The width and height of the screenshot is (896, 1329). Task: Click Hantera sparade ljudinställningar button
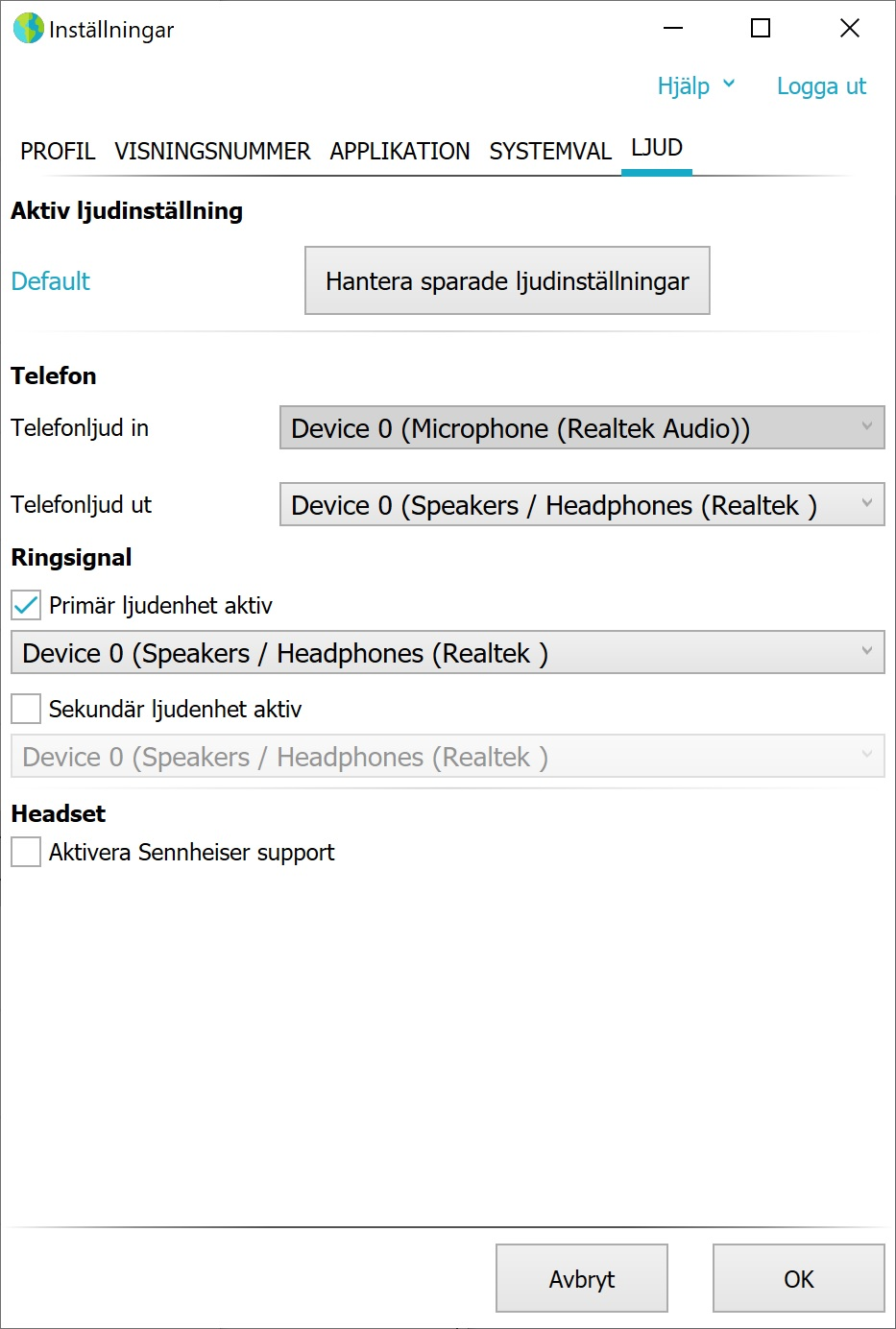click(507, 280)
